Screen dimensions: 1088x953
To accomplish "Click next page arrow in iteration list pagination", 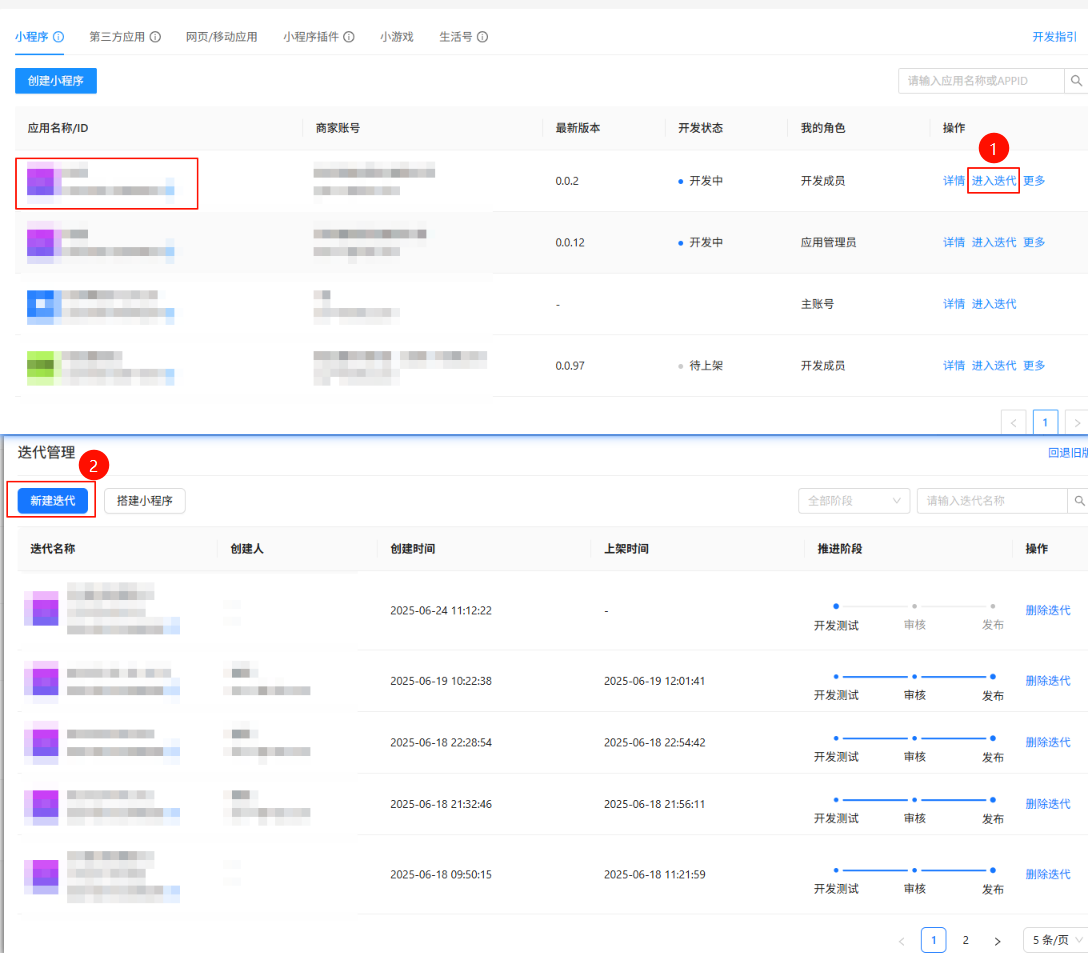I will click(997, 941).
